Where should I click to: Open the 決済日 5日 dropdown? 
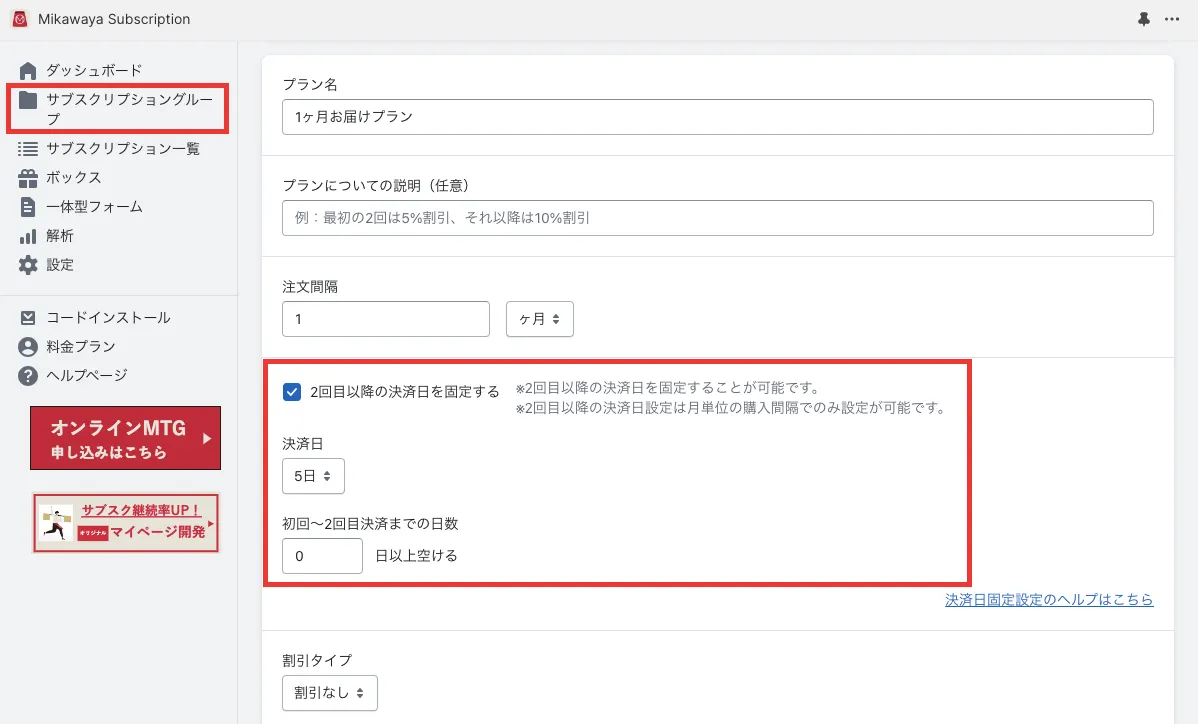click(313, 477)
